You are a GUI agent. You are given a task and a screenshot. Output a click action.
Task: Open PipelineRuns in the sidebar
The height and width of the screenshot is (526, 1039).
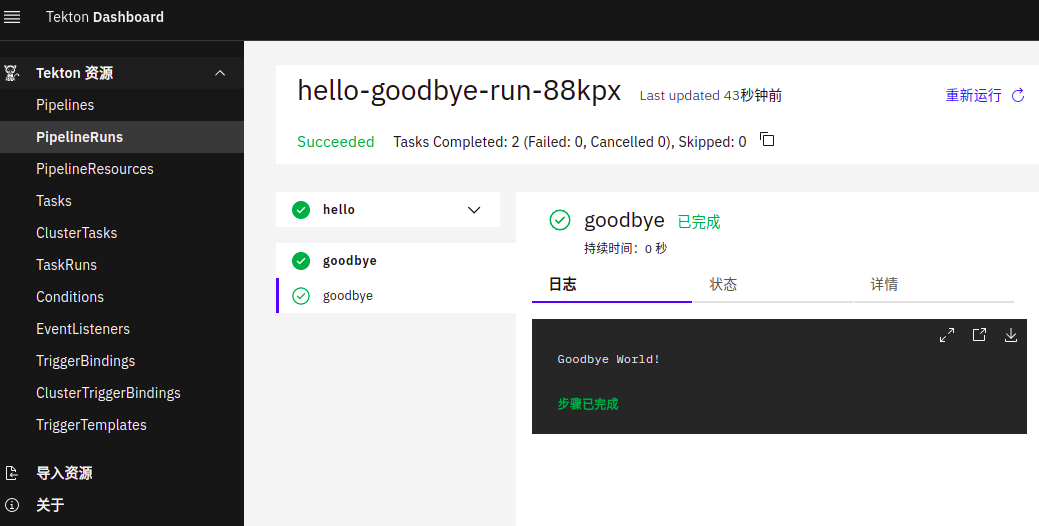pos(122,137)
